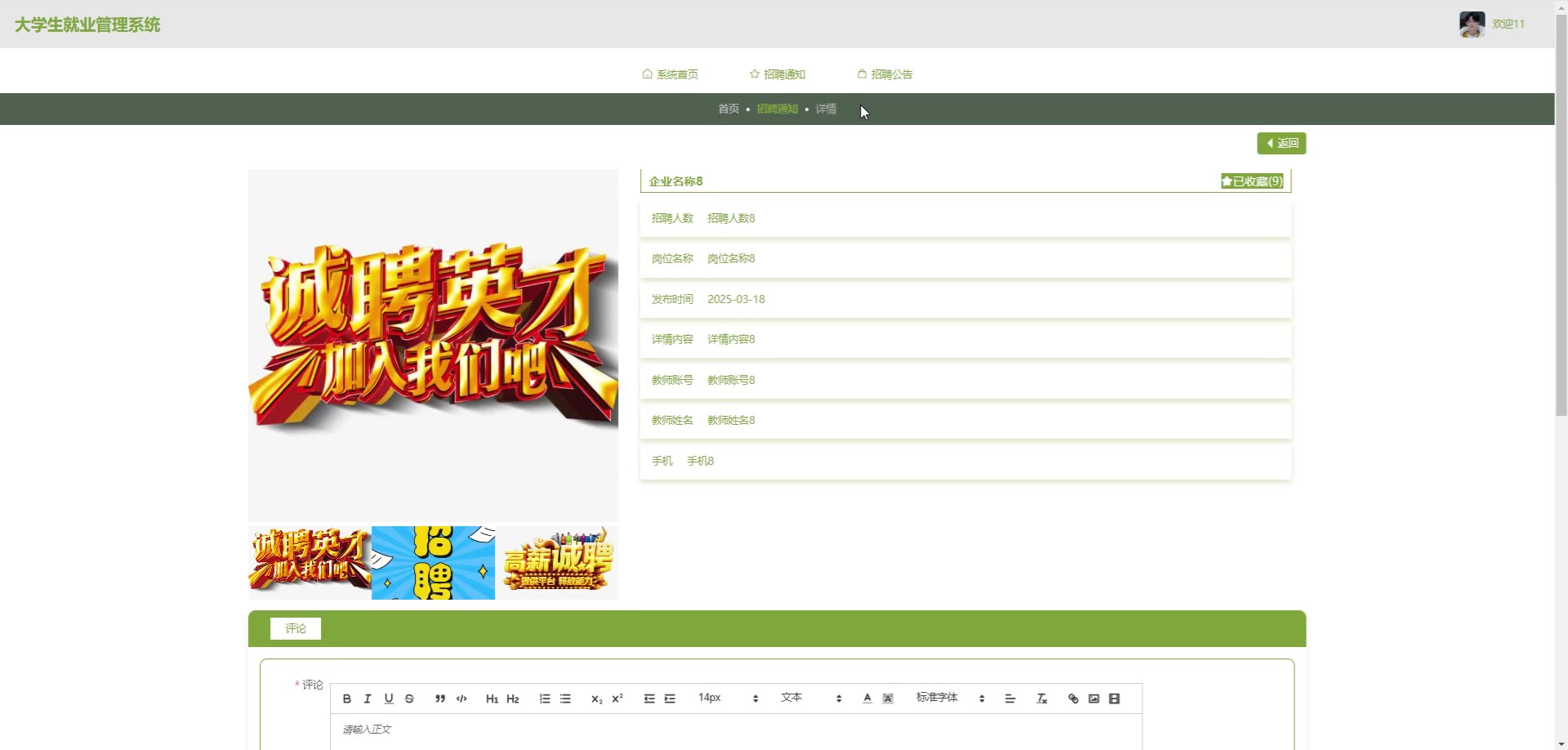1568x750 pixels.
Task: Focus the comment text input area
Action: 736,730
